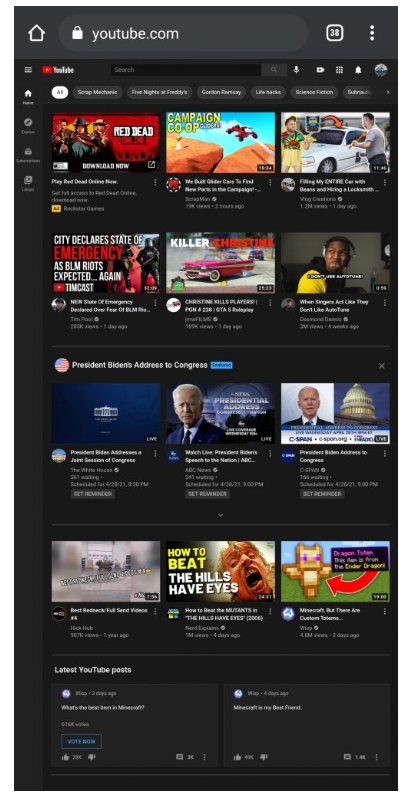Image resolution: width=411 pixels, height=809 pixels.
Task: Click the C-SPAN channel avatar
Action: click(x=288, y=456)
